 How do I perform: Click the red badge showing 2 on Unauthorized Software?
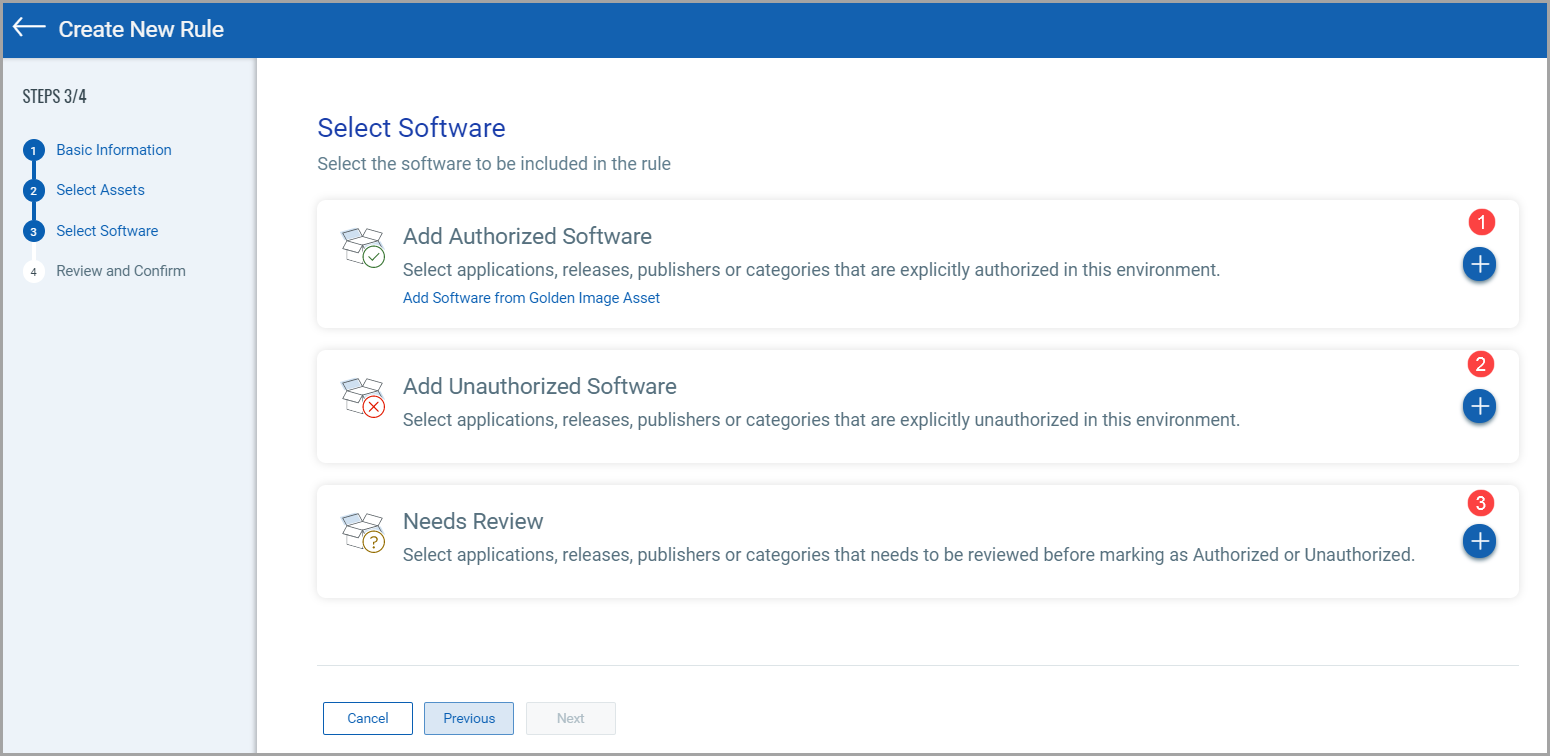click(1480, 364)
